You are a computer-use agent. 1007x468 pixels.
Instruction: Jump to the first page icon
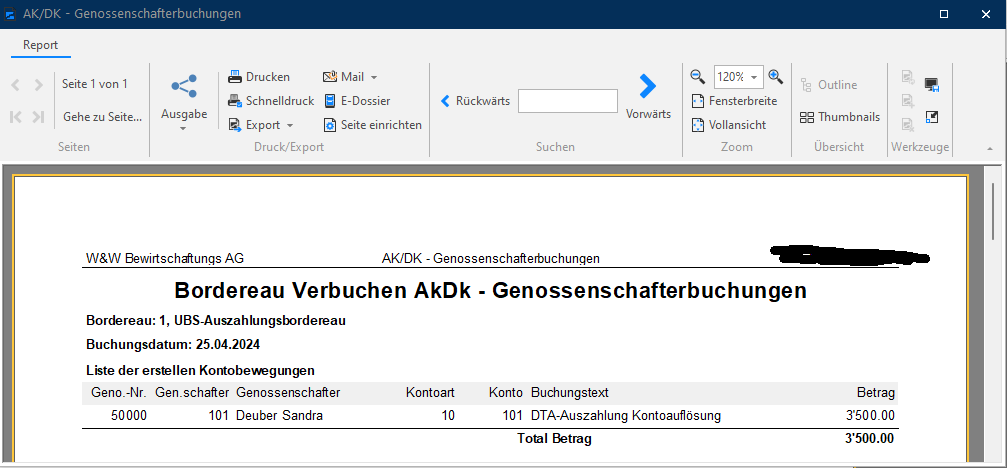point(16,117)
